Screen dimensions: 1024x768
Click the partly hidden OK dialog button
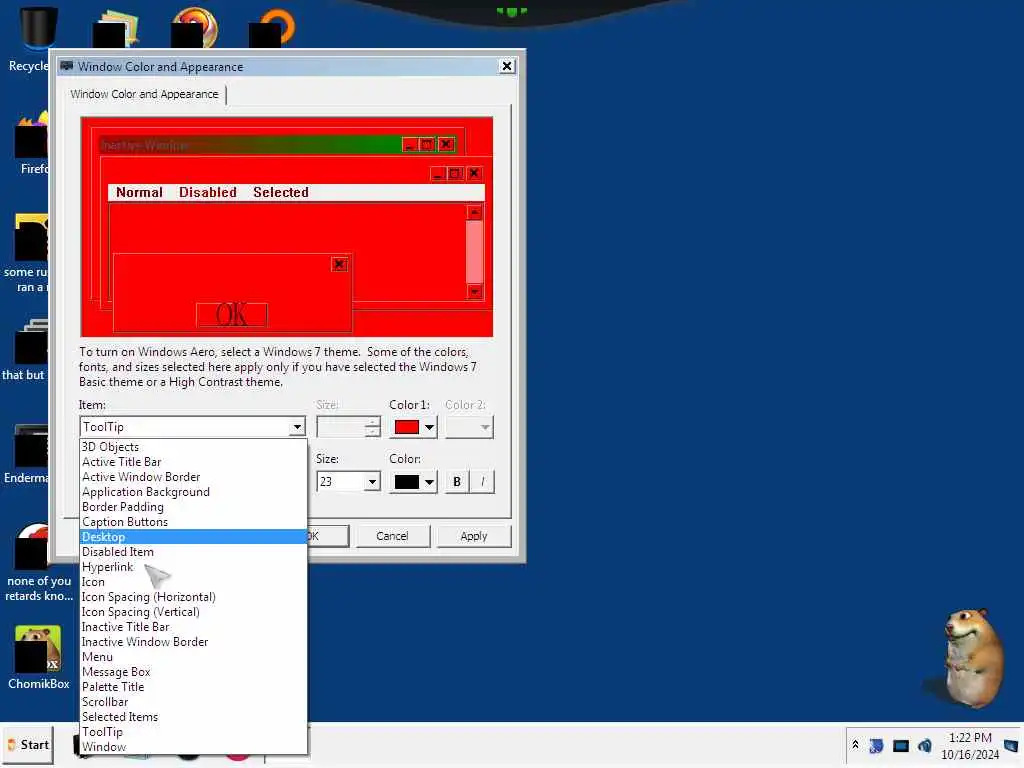[x=328, y=536]
